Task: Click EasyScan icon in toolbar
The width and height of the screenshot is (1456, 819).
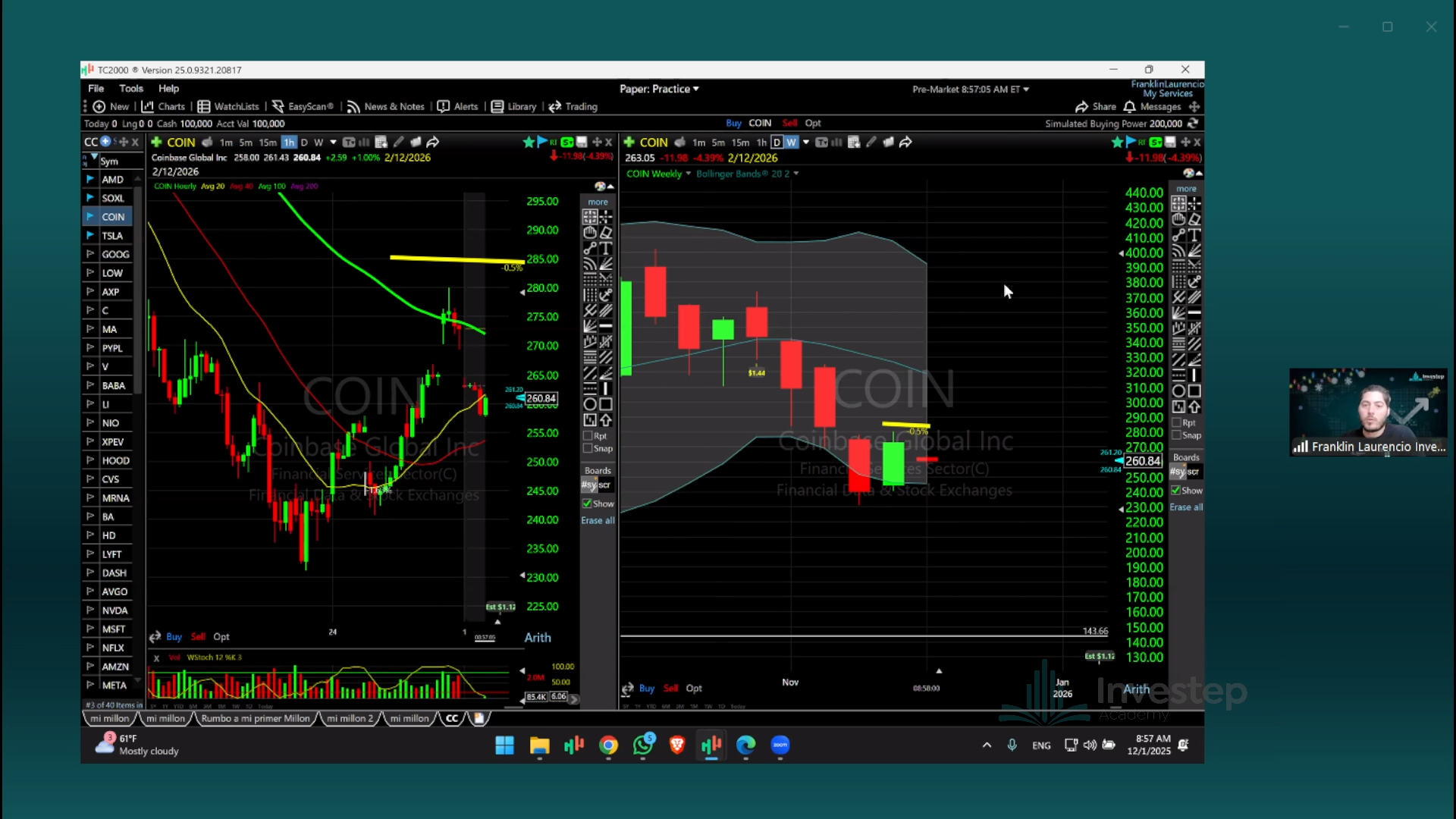Action: 278,106
